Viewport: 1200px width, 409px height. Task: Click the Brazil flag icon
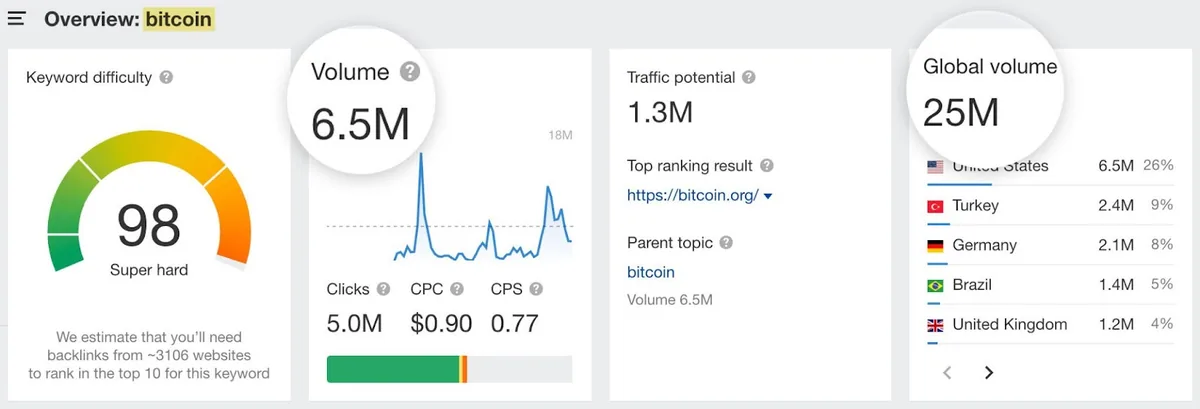point(936,285)
